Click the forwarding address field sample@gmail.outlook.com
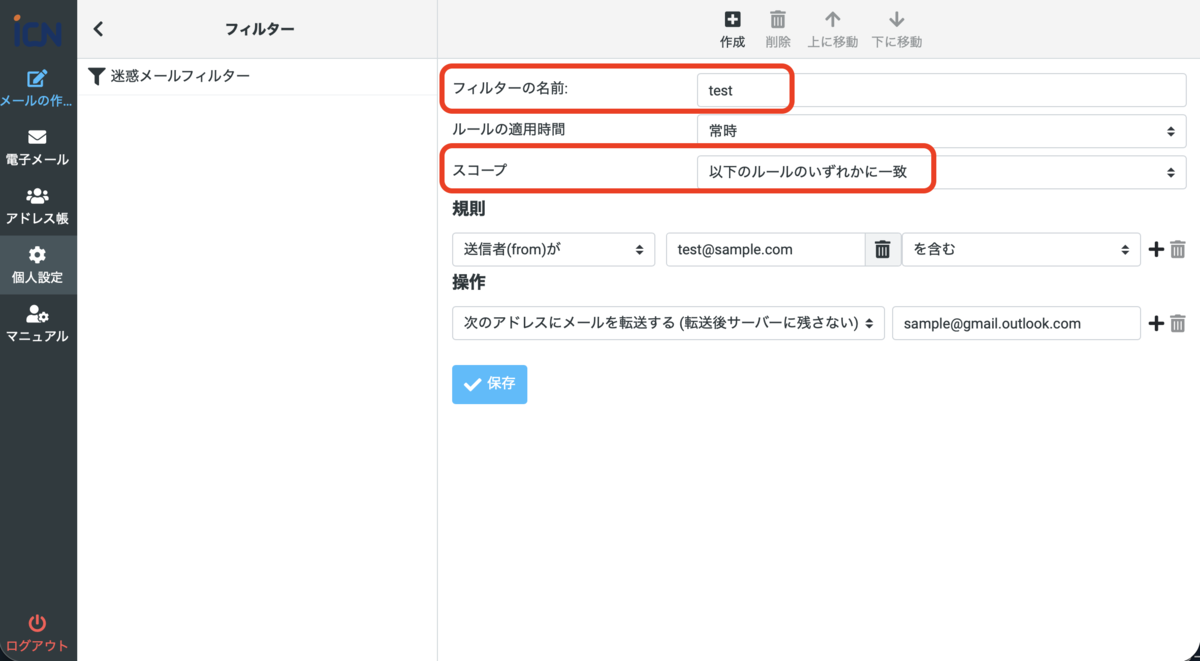Image resolution: width=1200 pixels, height=661 pixels. [x=1016, y=323]
